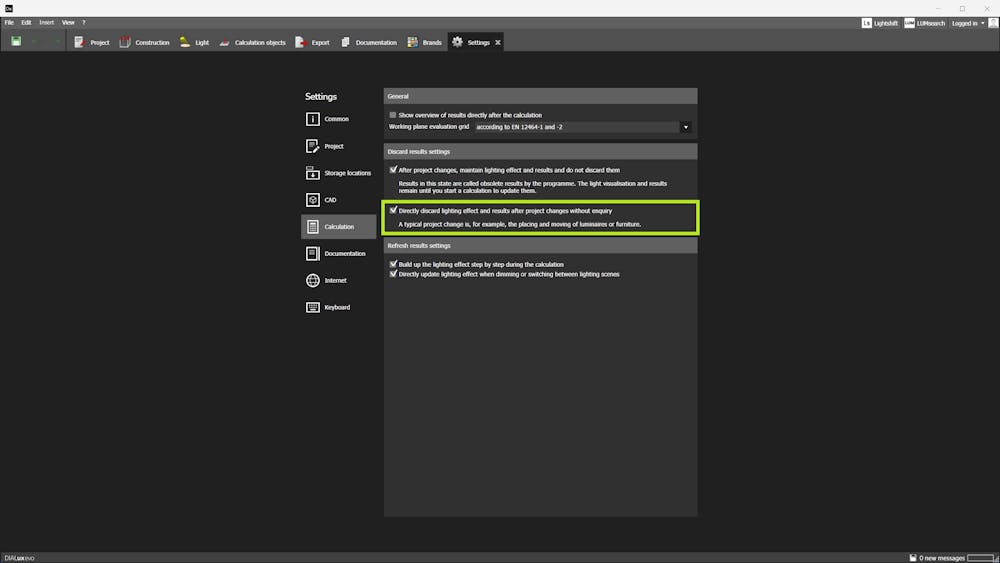Open the View menu
1000x563 pixels.
click(x=68, y=22)
